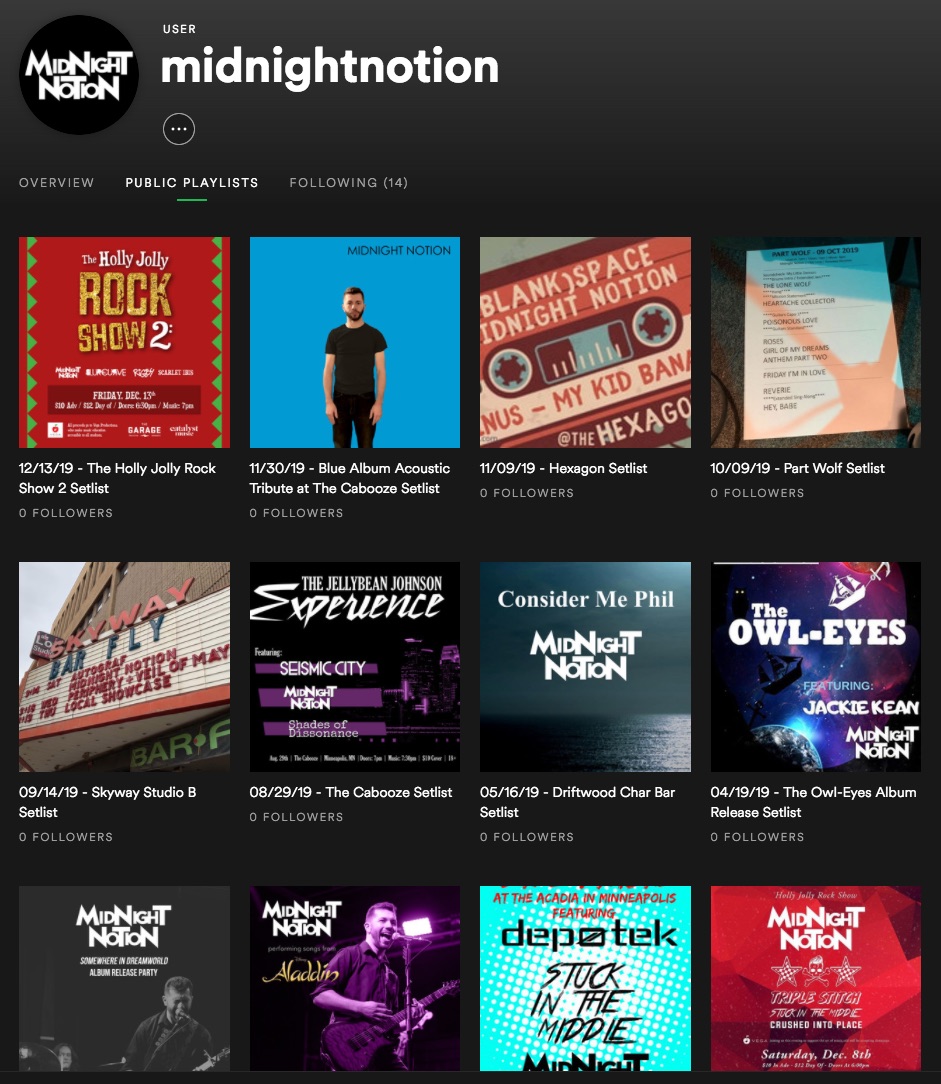Open the Triple Stitch Holly Jolly cover
Viewport: 941px width, 1084px height.
click(x=816, y=978)
